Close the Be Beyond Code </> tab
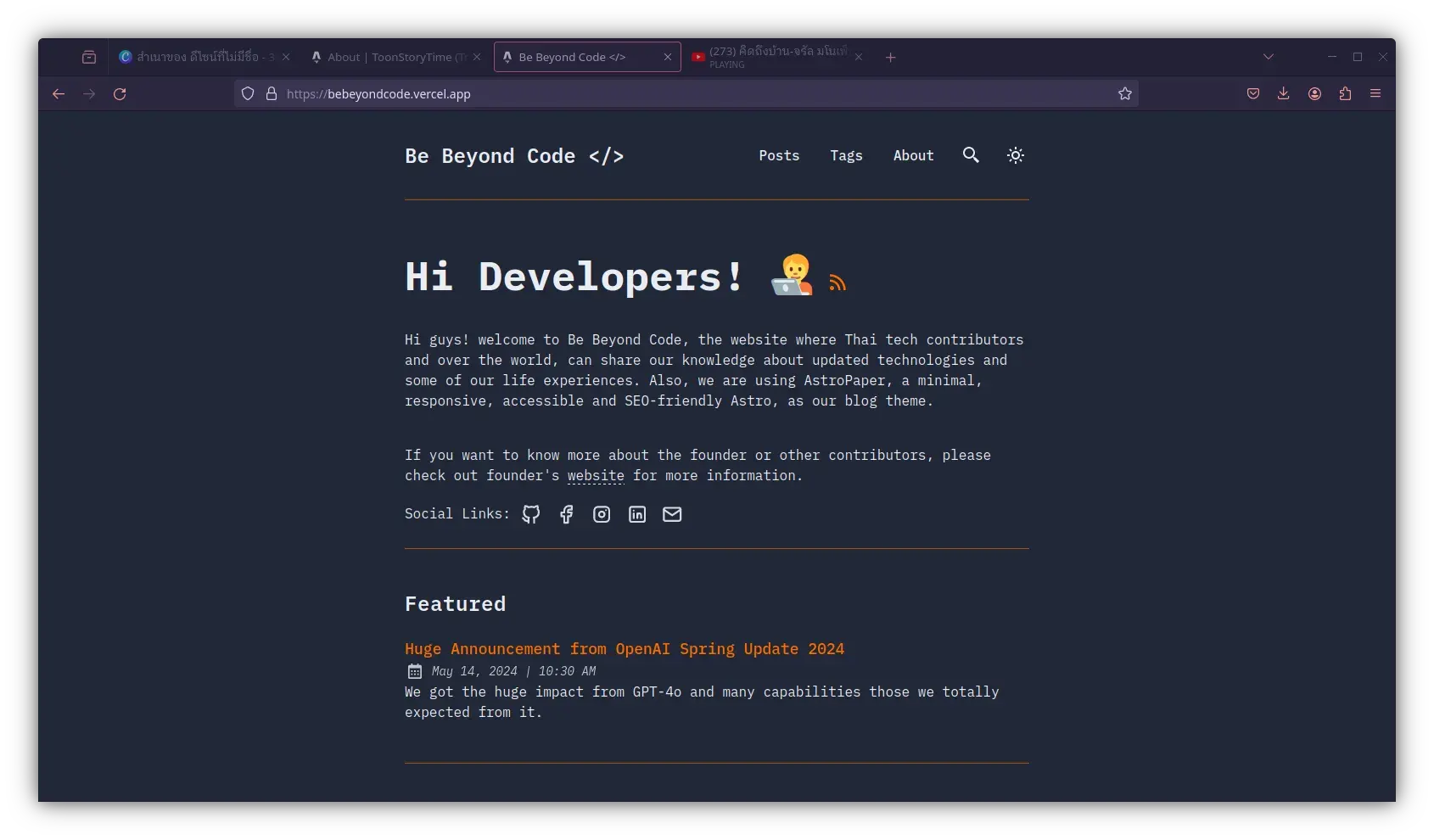This screenshot has width=1434, height=840. [x=668, y=57]
